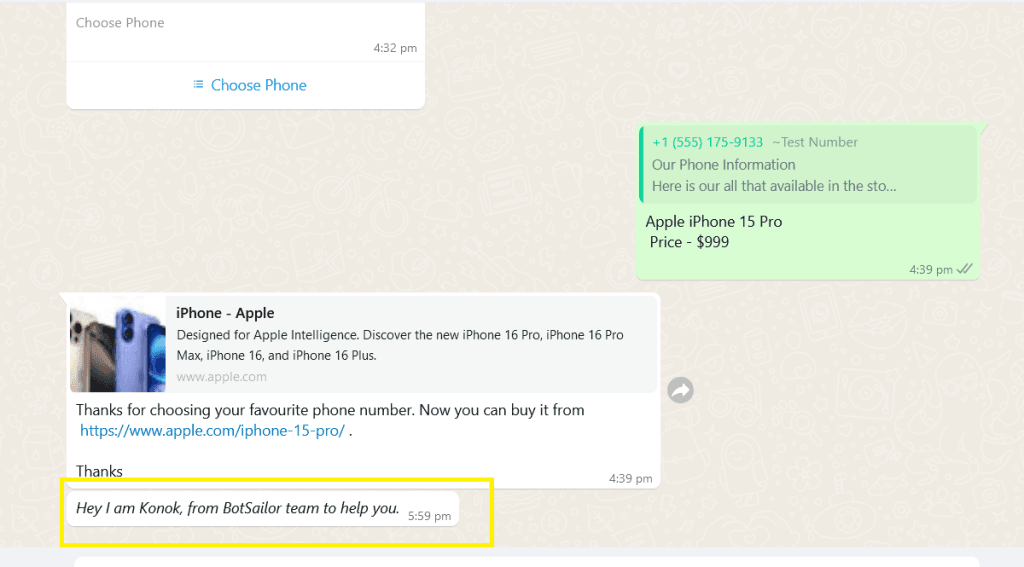This screenshot has height=567, width=1024.
Task: Click the double check marks on the green message
Action: pyautogui.click(x=965, y=270)
